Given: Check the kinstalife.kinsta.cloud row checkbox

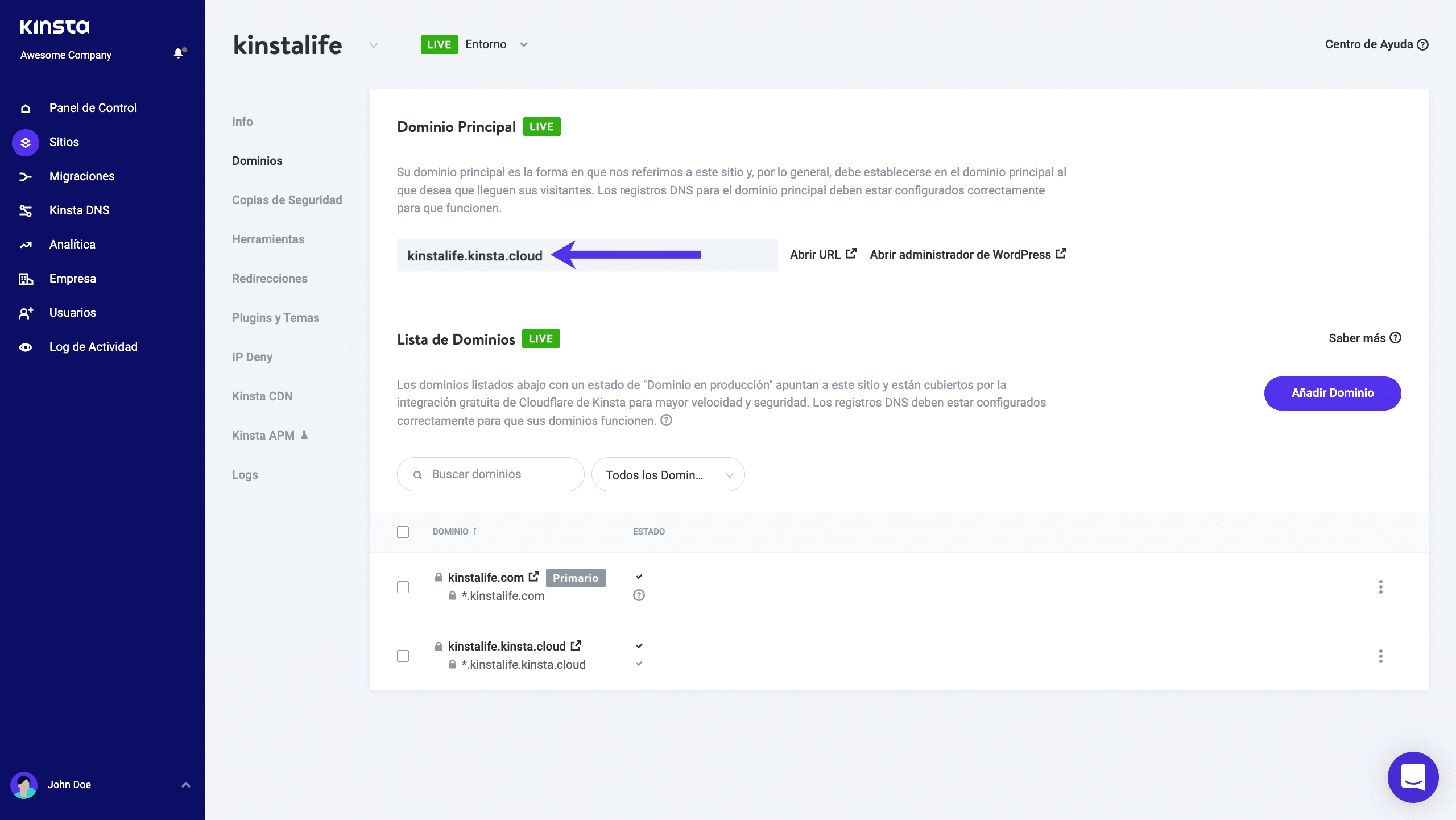Looking at the screenshot, I should point(403,656).
